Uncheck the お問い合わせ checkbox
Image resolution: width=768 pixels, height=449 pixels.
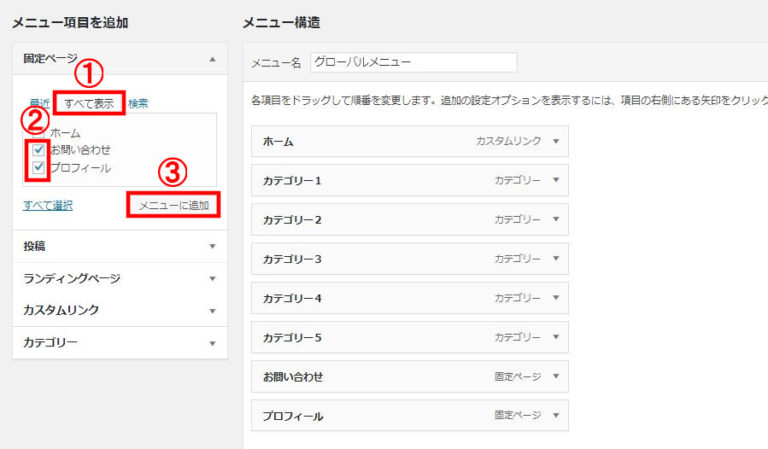(38, 150)
